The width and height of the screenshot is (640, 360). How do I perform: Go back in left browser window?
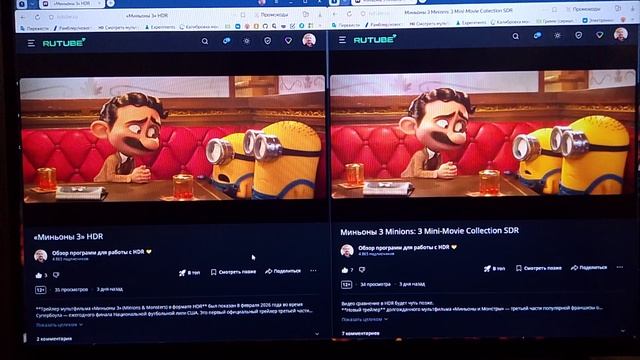(x=22, y=18)
